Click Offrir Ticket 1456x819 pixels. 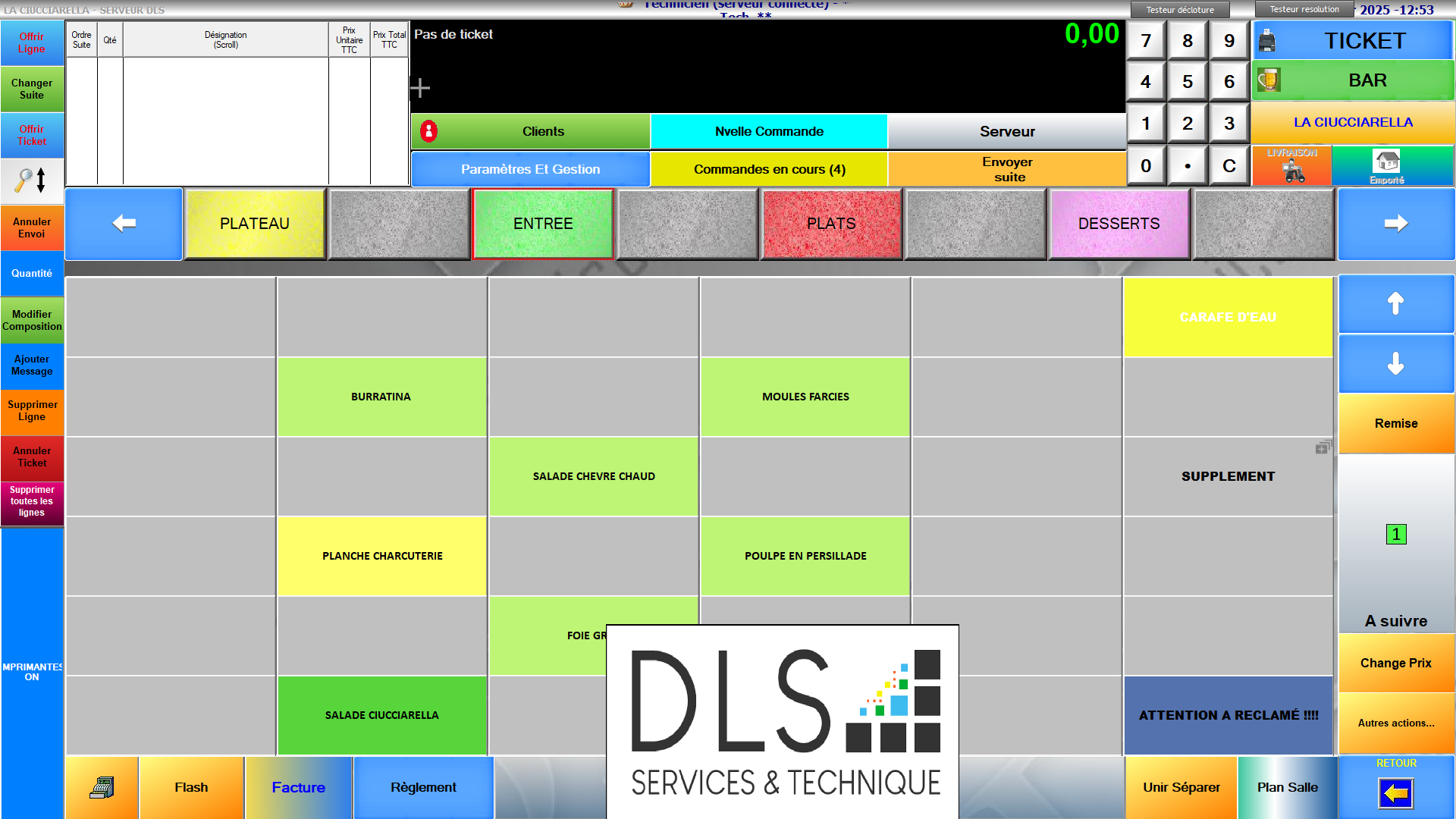pos(32,135)
